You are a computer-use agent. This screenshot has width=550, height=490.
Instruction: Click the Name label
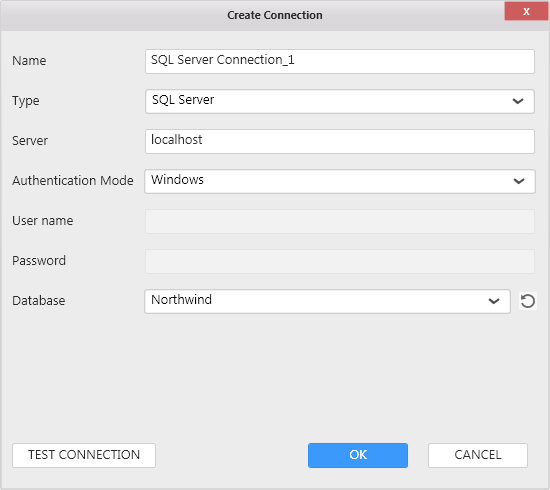click(29, 61)
